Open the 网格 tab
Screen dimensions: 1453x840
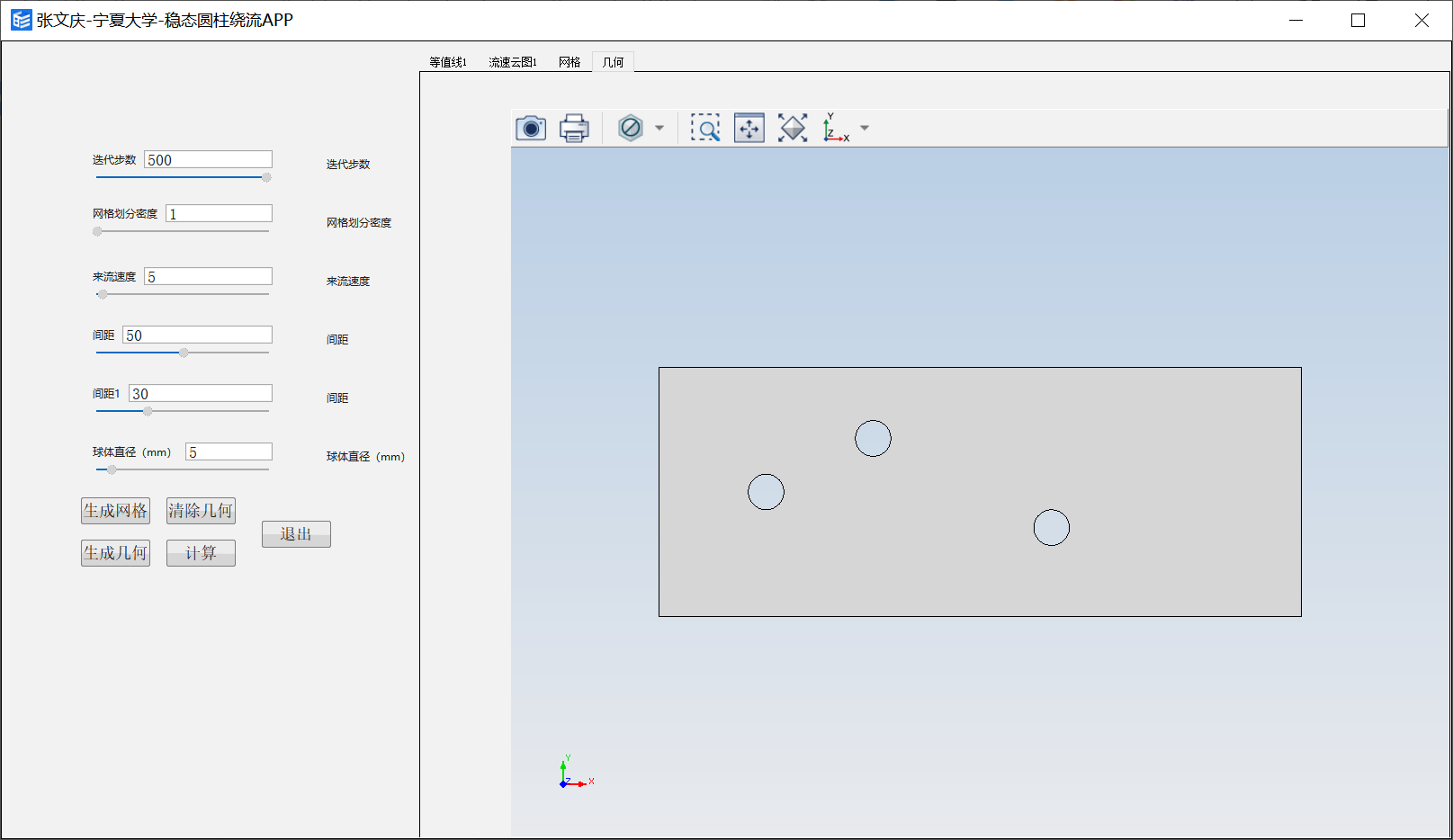(570, 62)
